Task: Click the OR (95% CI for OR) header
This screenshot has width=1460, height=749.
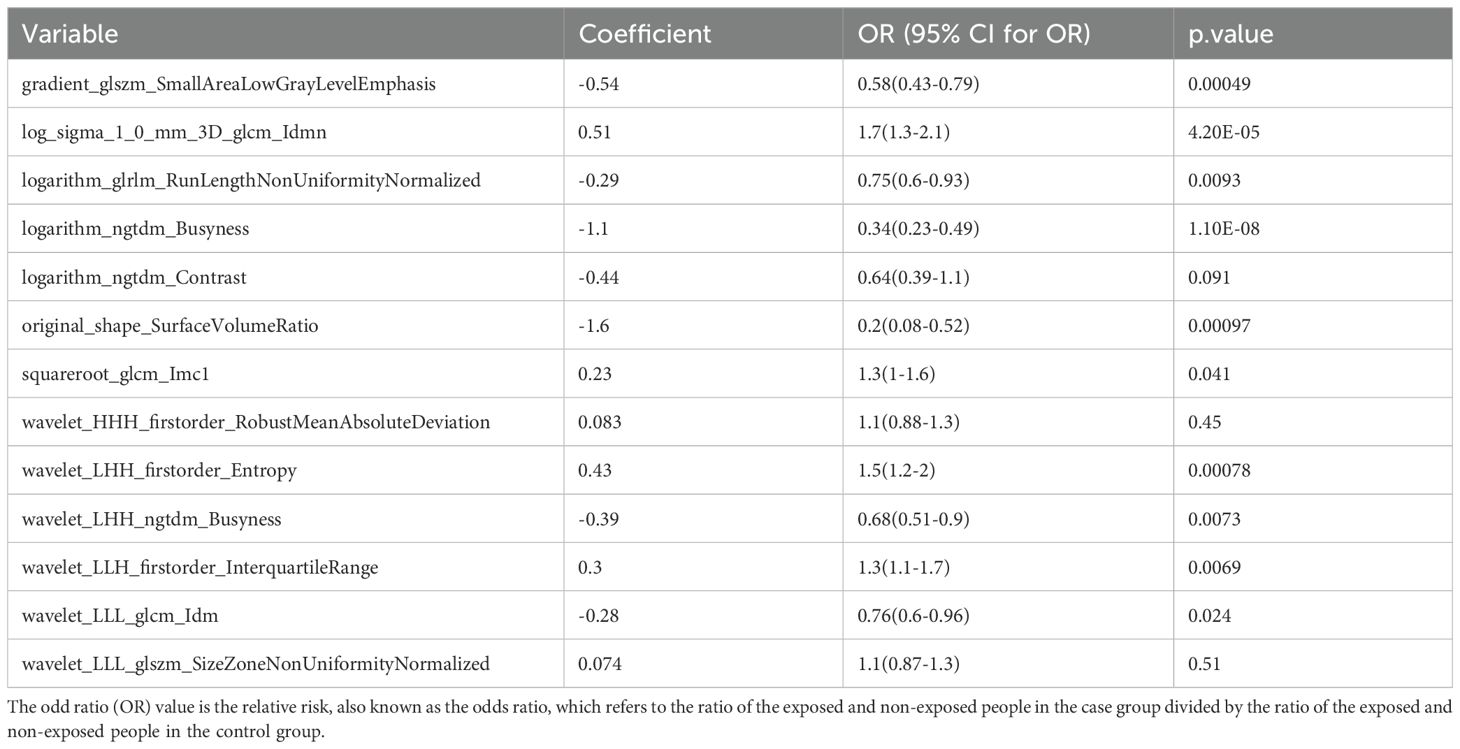Action: tap(973, 34)
